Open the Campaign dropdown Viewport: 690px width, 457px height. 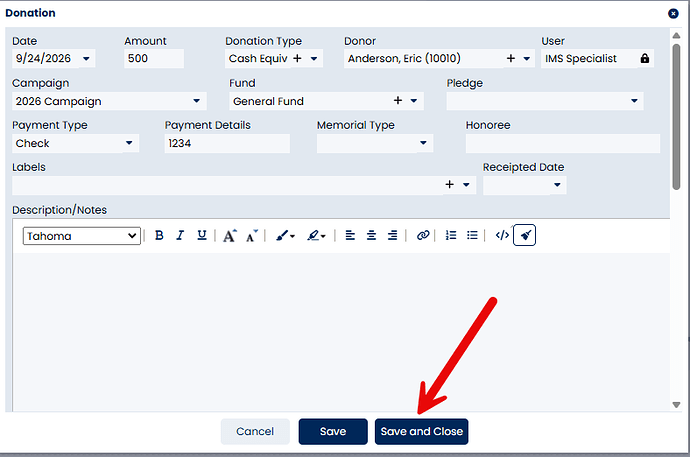point(197,101)
